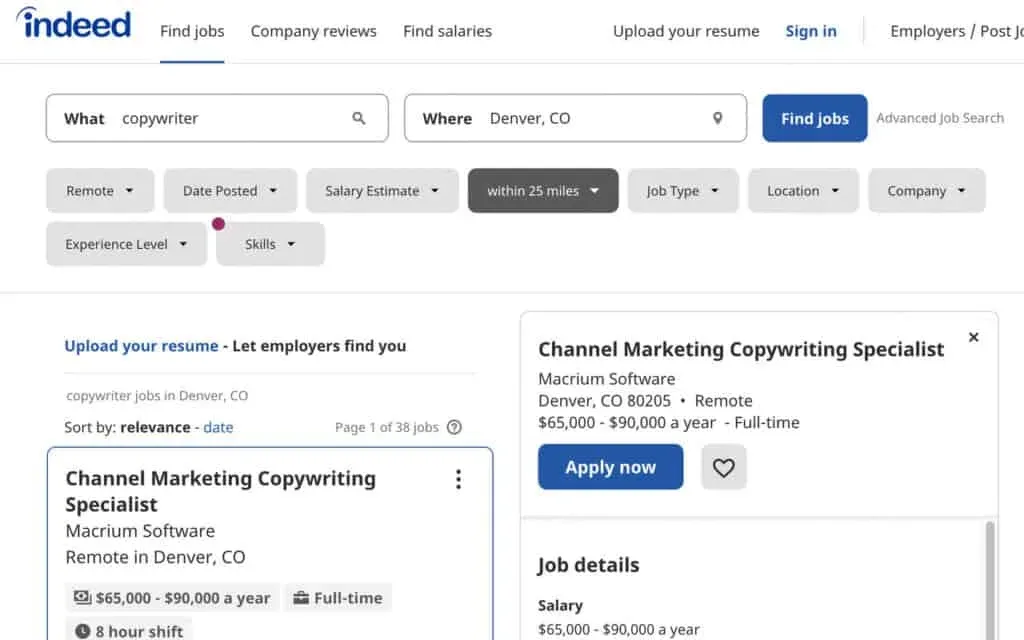The width and height of the screenshot is (1024, 640).
Task: Close the job details panel
Action: [x=973, y=338]
